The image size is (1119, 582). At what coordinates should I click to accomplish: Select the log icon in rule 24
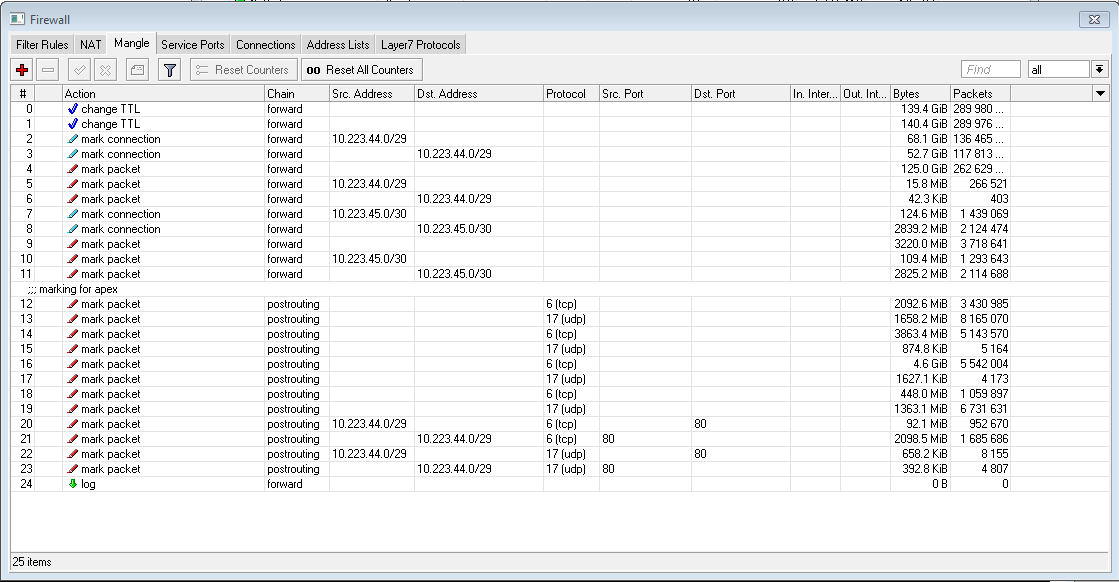point(72,484)
